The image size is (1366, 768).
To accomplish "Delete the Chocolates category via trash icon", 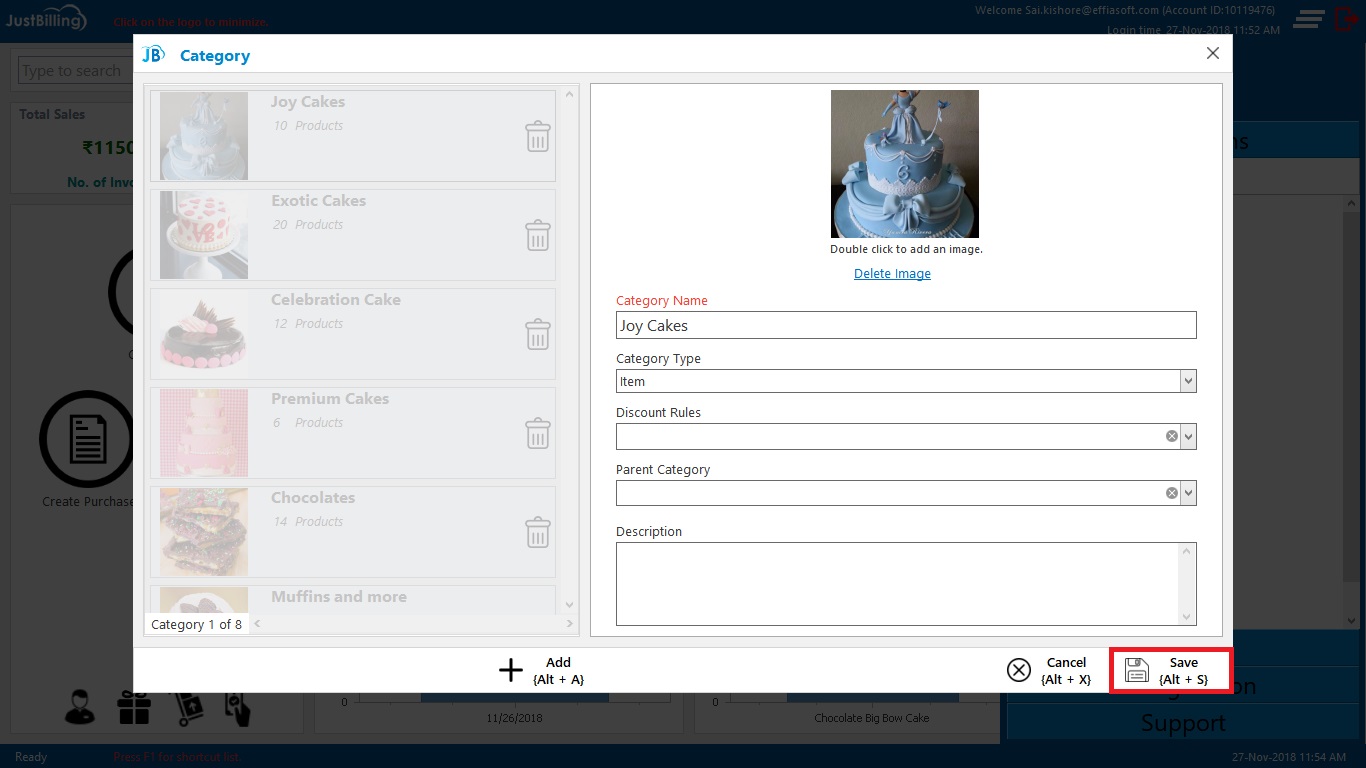I will [x=538, y=532].
